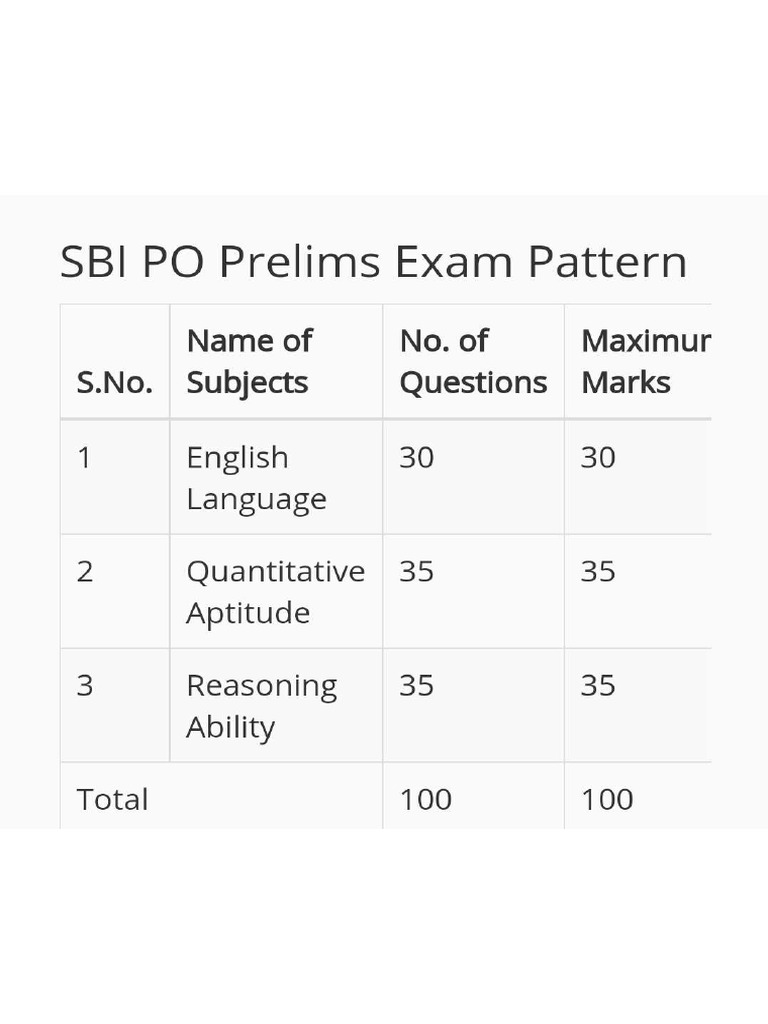Image resolution: width=768 pixels, height=1024 pixels.
Task: Select the No. of Questions column header
Action: click(x=473, y=361)
